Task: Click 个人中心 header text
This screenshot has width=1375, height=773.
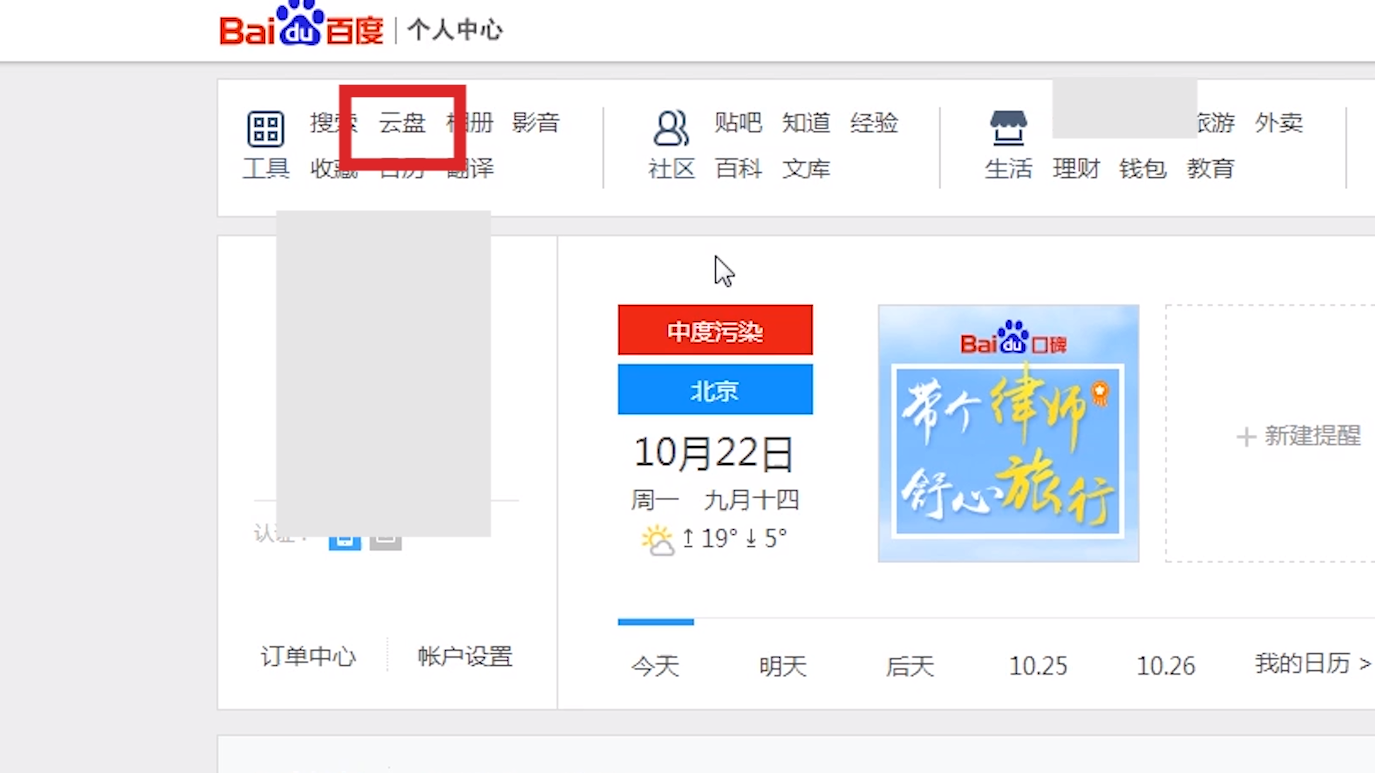Action: (x=455, y=30)
